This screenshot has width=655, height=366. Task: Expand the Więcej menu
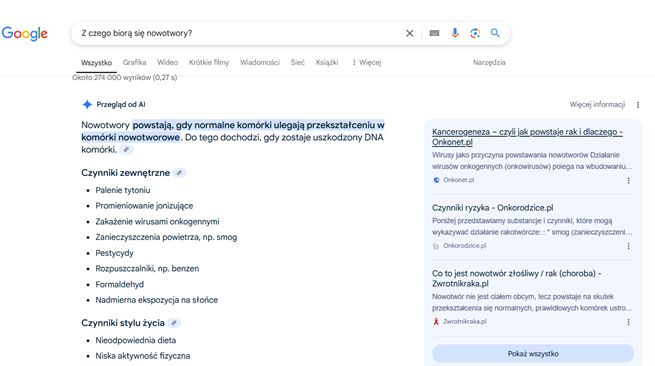tap(366, 62)
